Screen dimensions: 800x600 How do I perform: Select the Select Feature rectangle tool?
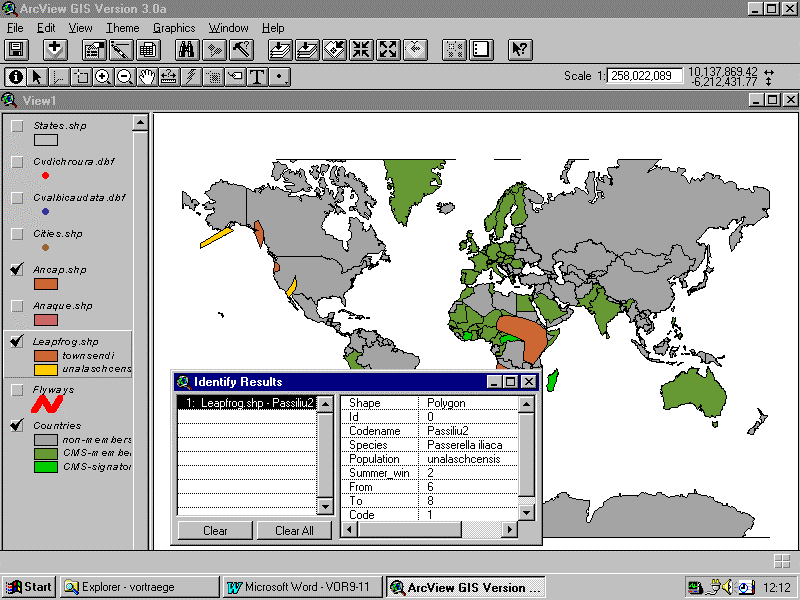(81, 77)
